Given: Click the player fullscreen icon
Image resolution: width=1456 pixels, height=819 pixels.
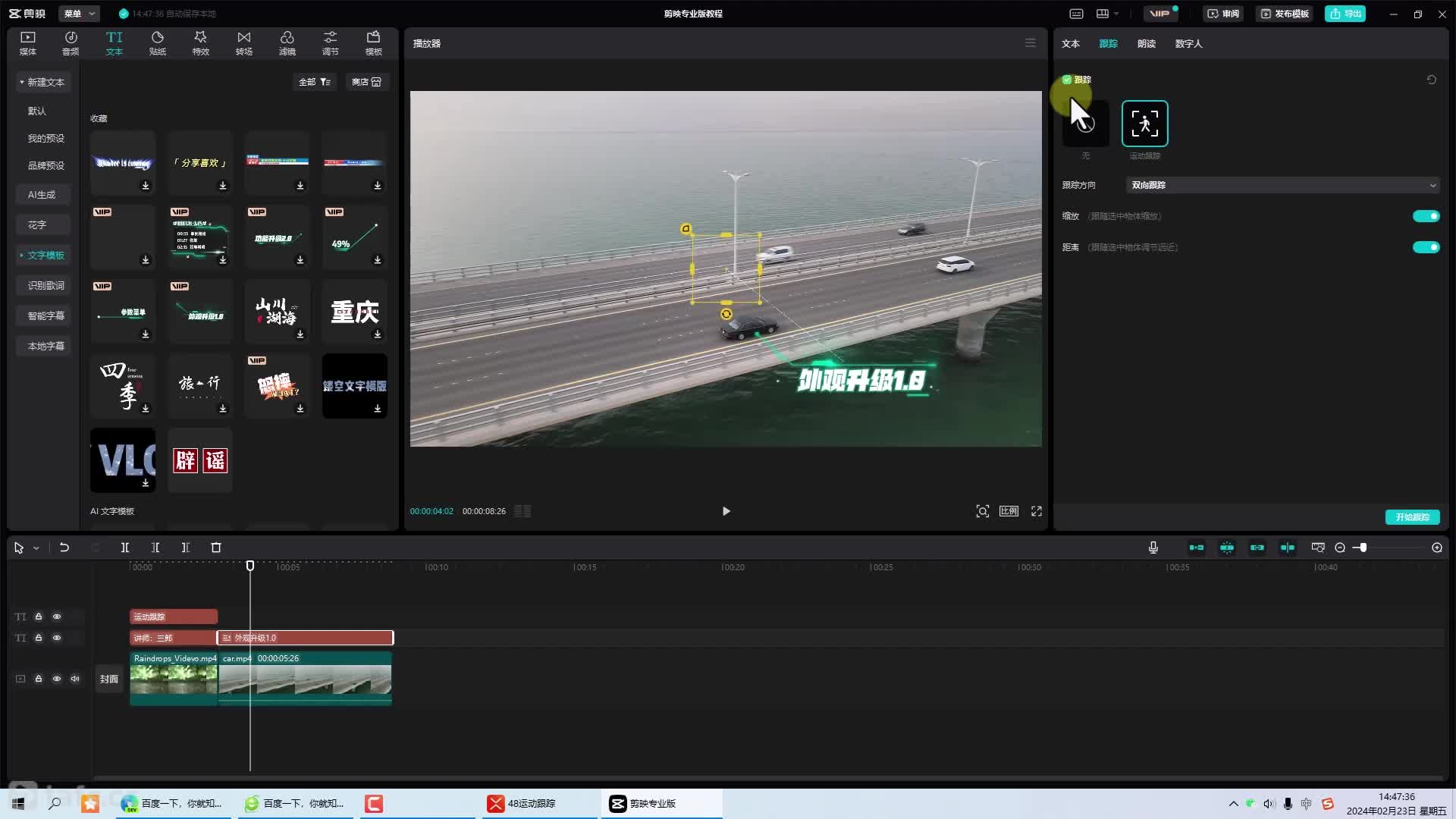Looking at the screenshot, I should point(1037,511).
